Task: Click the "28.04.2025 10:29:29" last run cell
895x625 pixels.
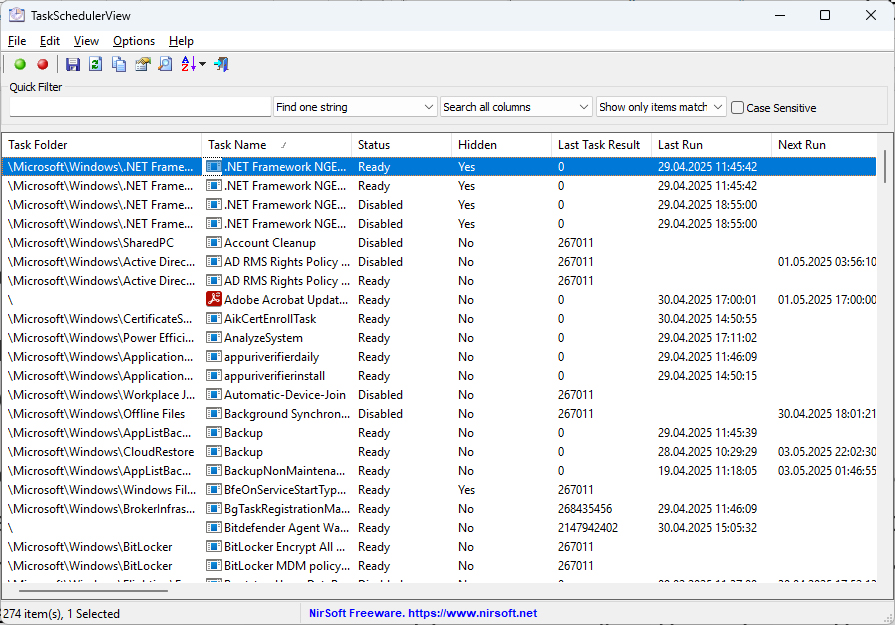Action: (707, 451)
